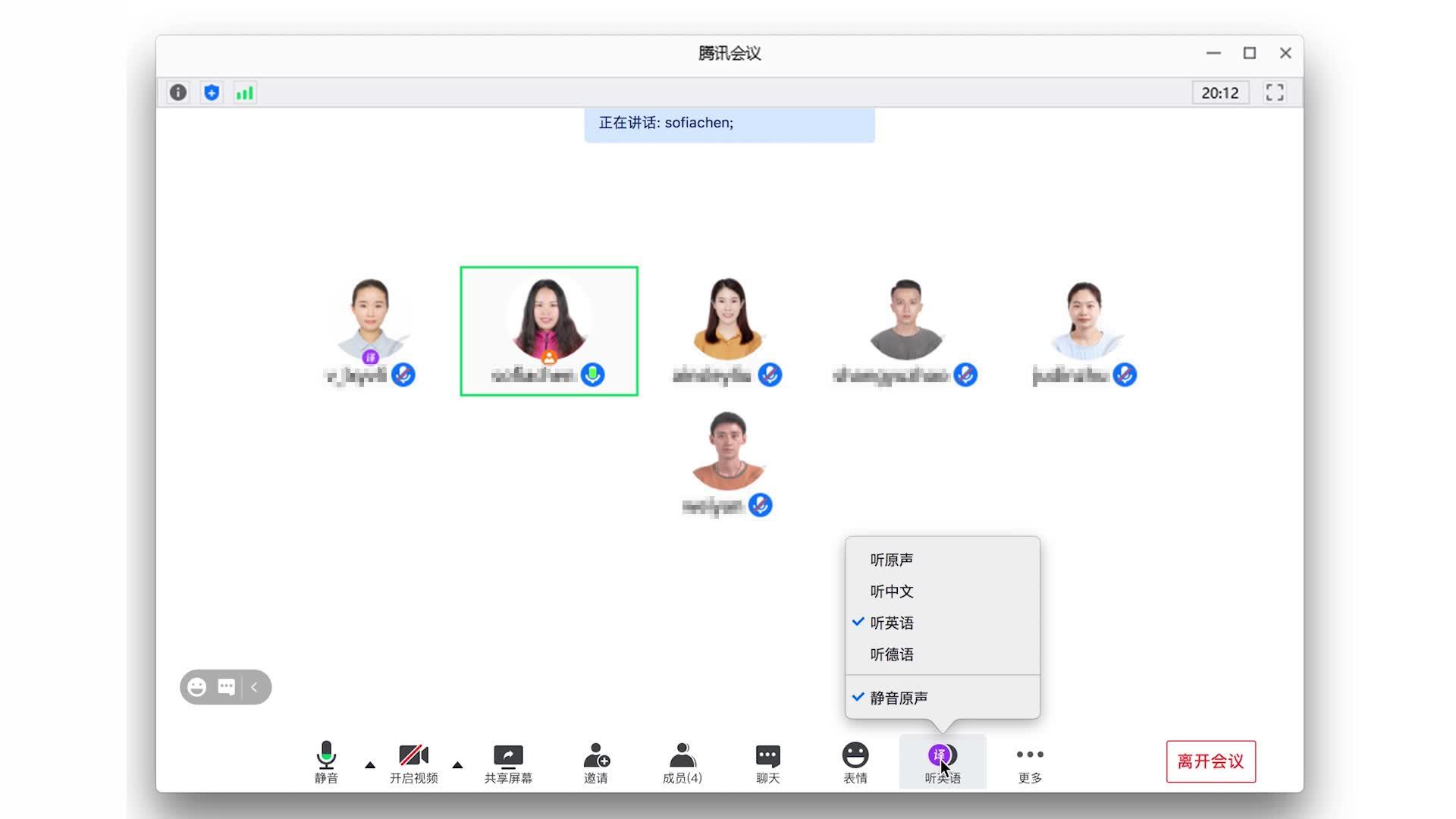Collapse the floating emoji bar chevron
The image size is (1456, 819).
[x=255, y=687]
